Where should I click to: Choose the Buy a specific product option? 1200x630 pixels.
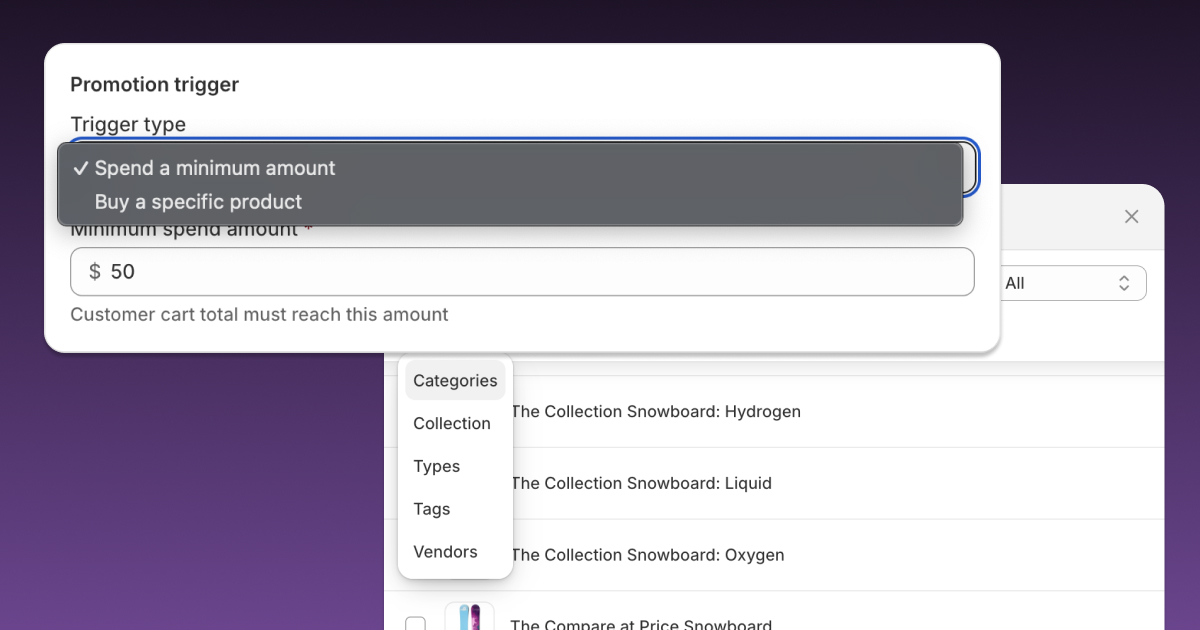click(198, 202)
